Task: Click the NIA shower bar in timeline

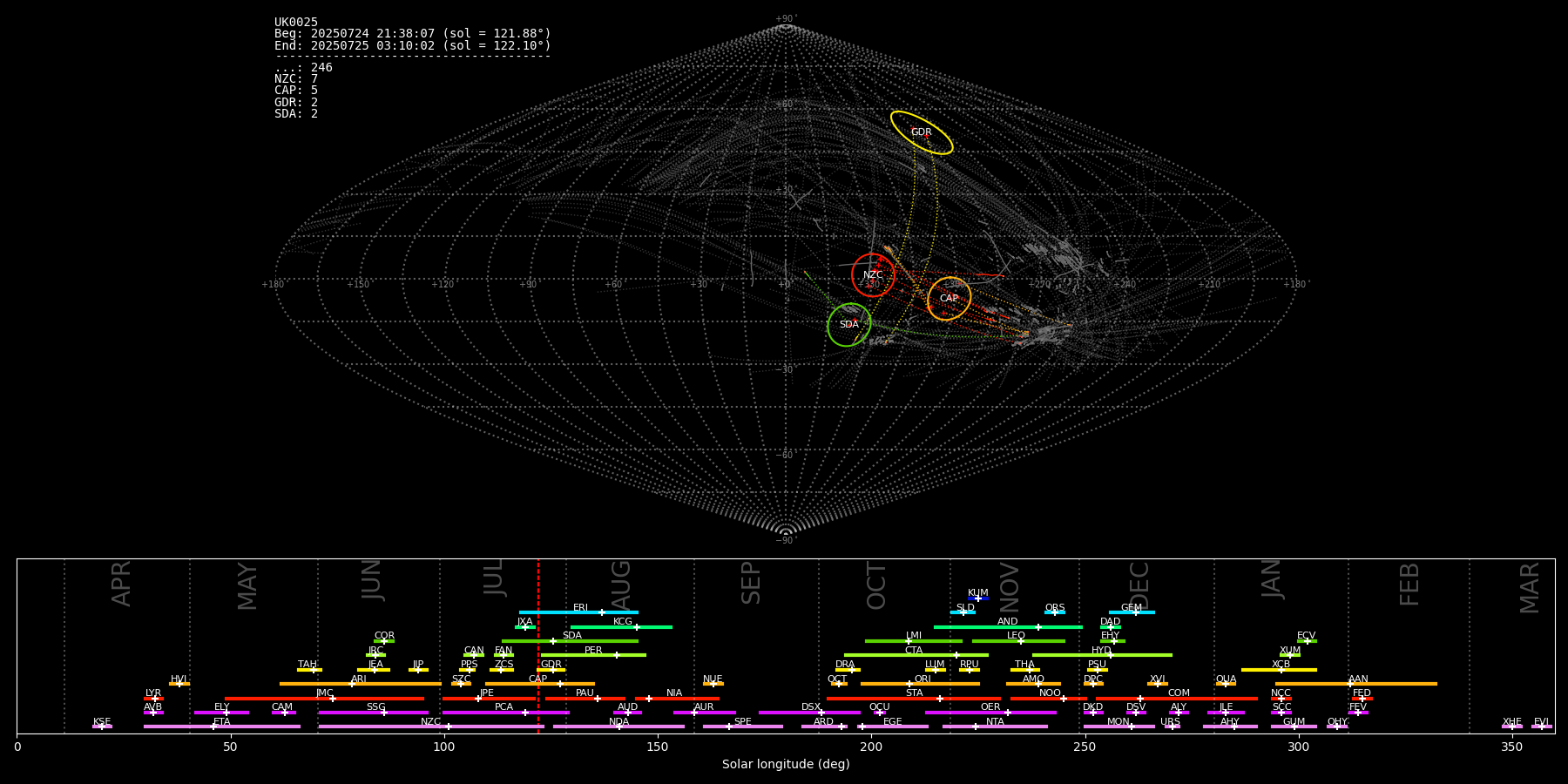Action: (x=677, y=699)
